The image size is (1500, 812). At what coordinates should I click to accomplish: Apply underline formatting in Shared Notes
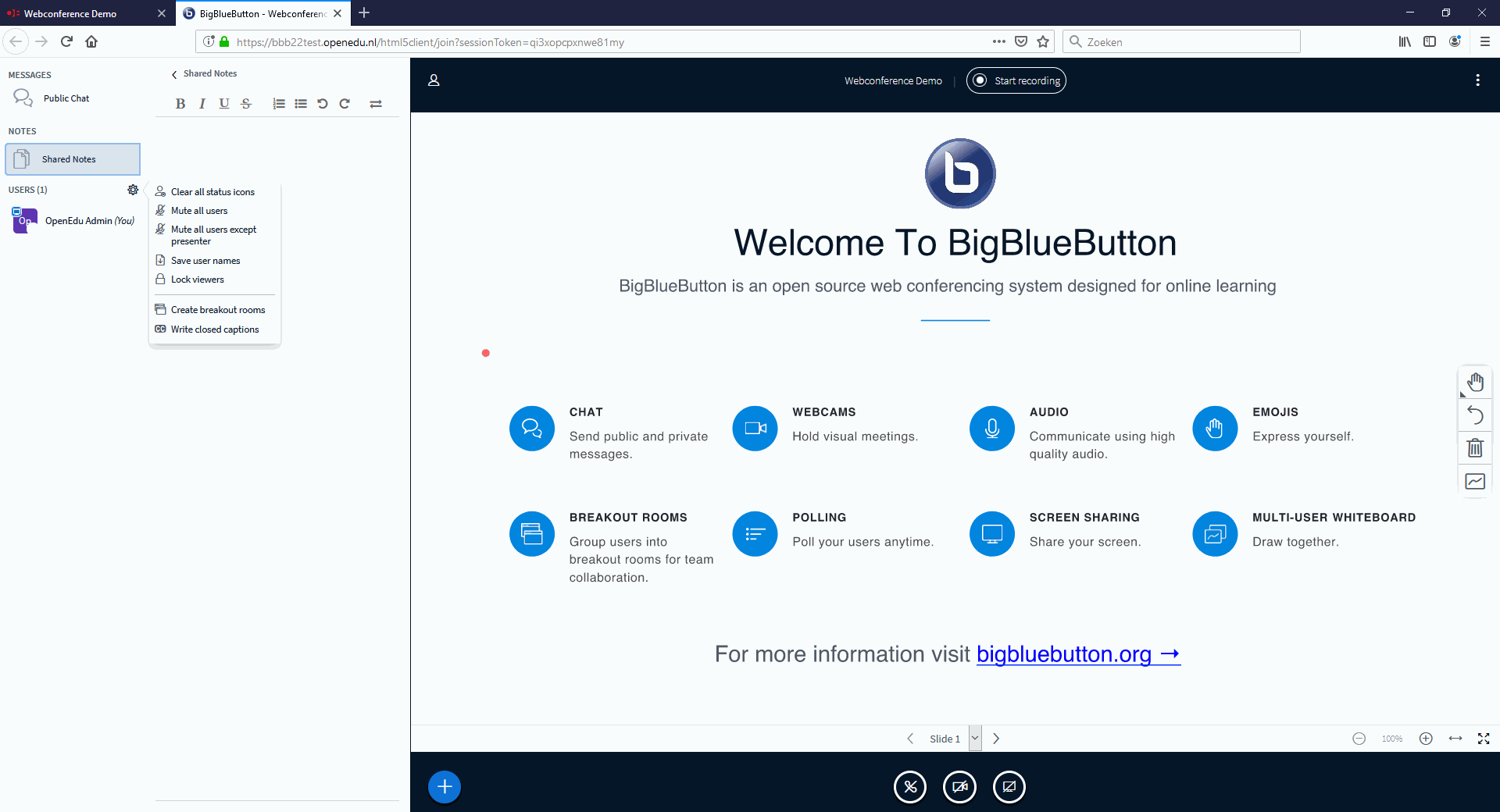[x=224, y=104]
